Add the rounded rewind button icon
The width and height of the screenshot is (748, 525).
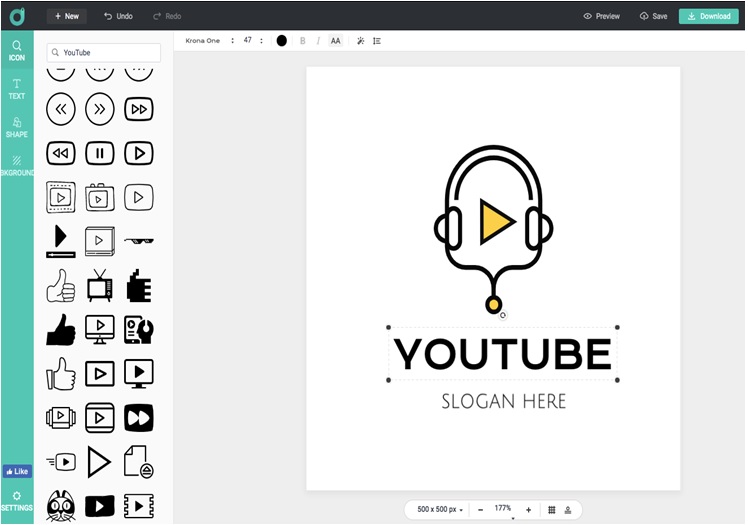[61, 153]
